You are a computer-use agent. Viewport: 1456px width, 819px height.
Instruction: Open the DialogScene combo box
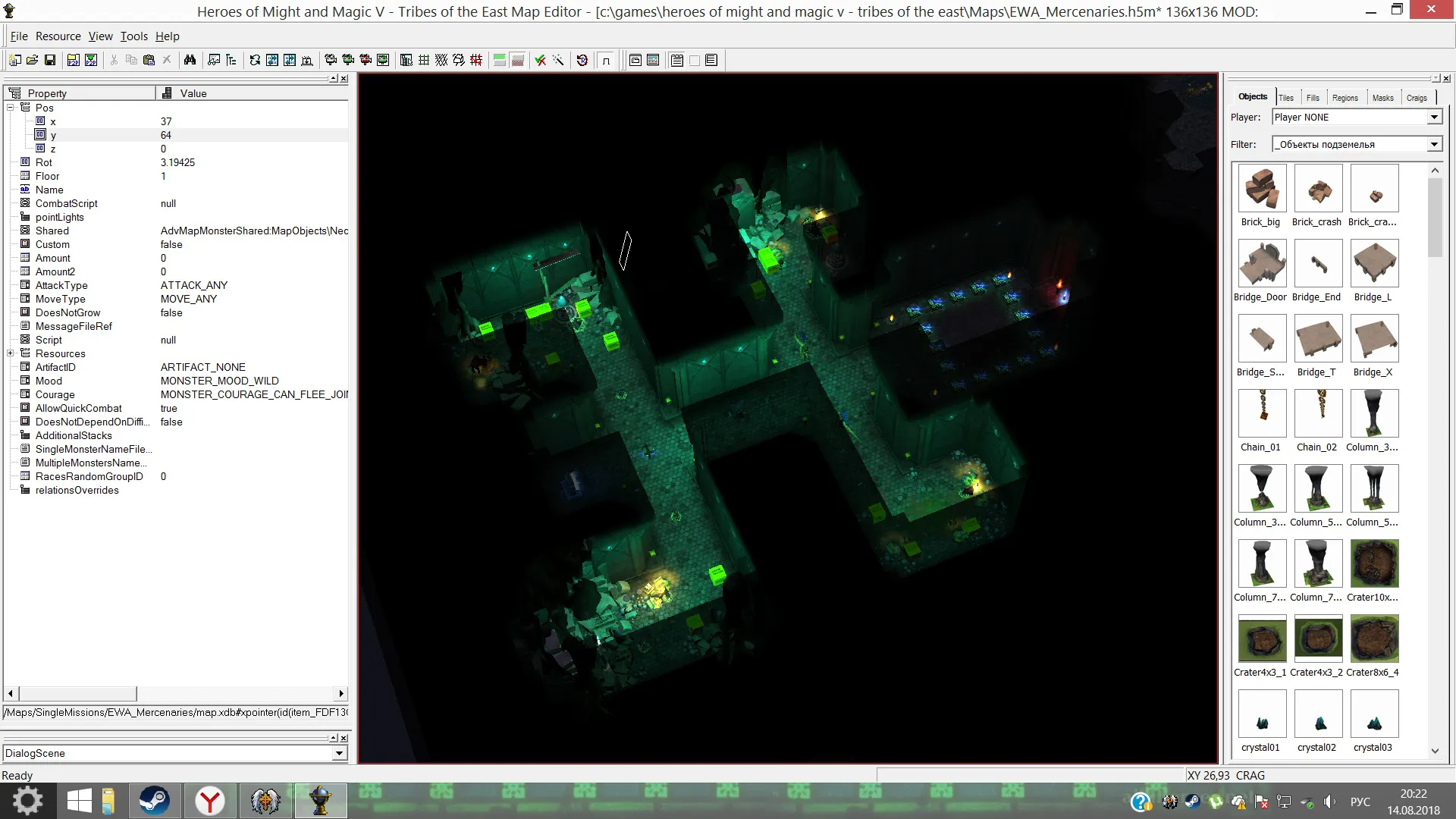(x=175, y=753)
